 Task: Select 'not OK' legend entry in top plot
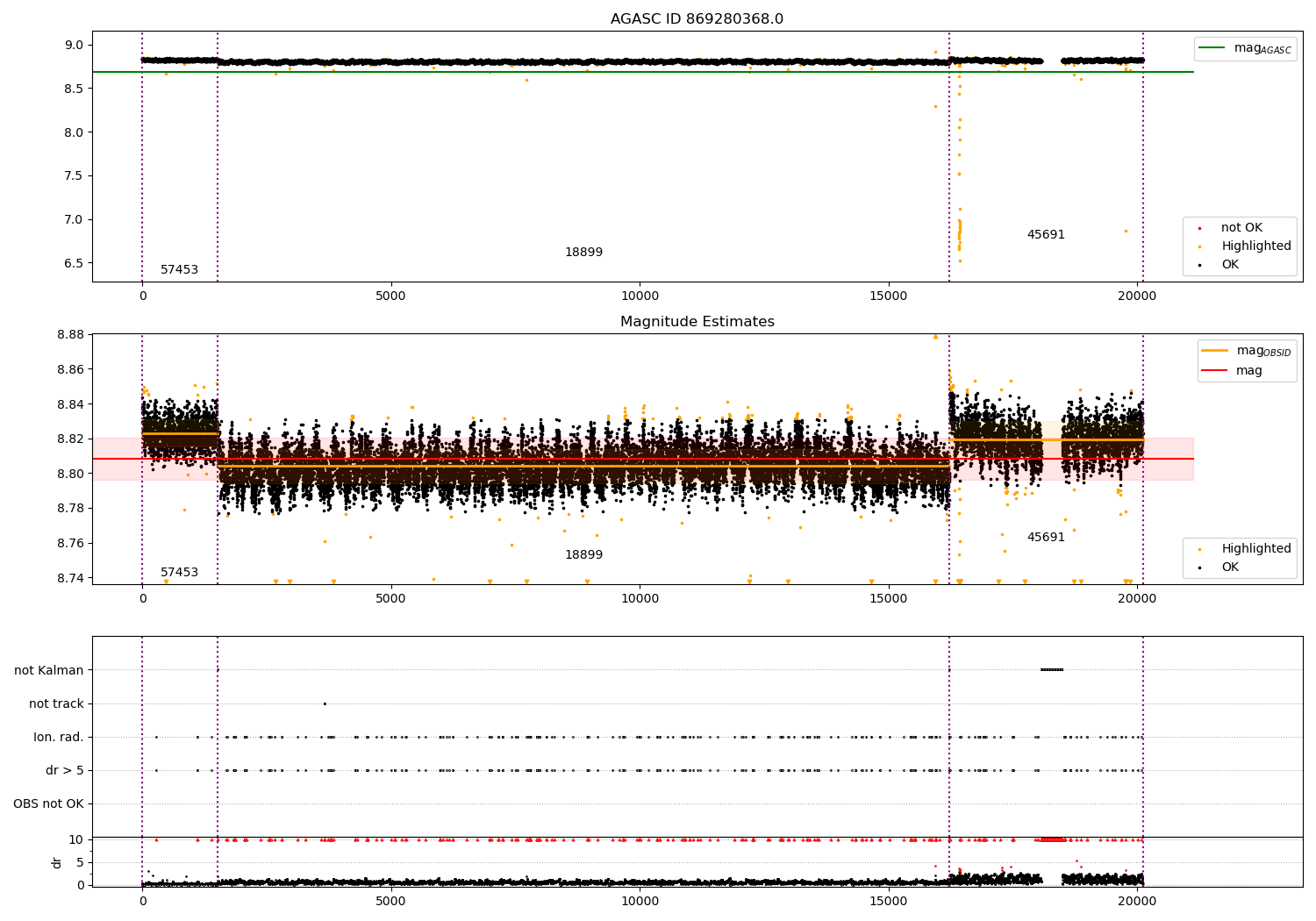tap(1241, 228)
